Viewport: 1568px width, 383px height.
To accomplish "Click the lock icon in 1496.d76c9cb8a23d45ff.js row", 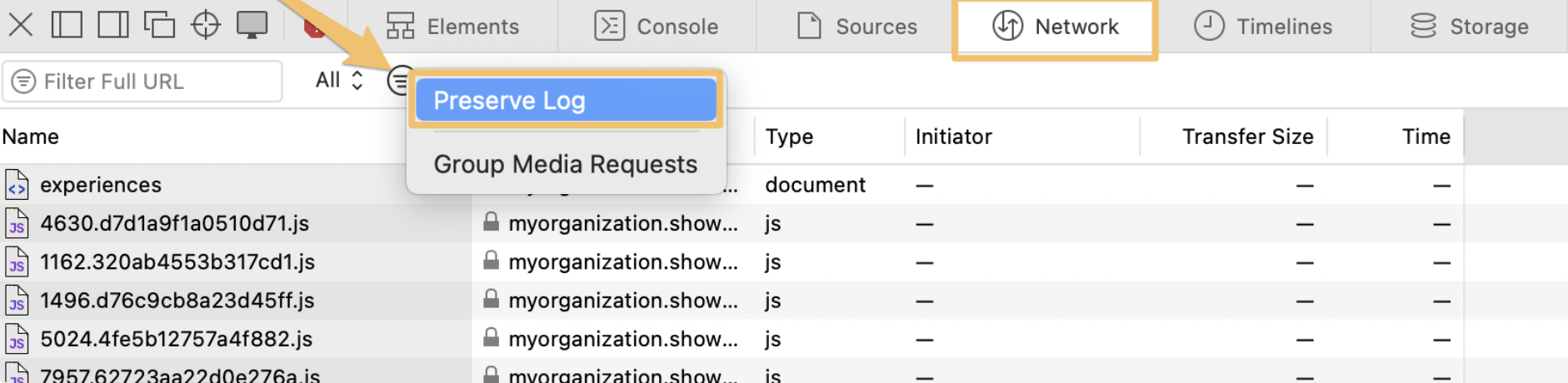I will click(x=492, y=298).
